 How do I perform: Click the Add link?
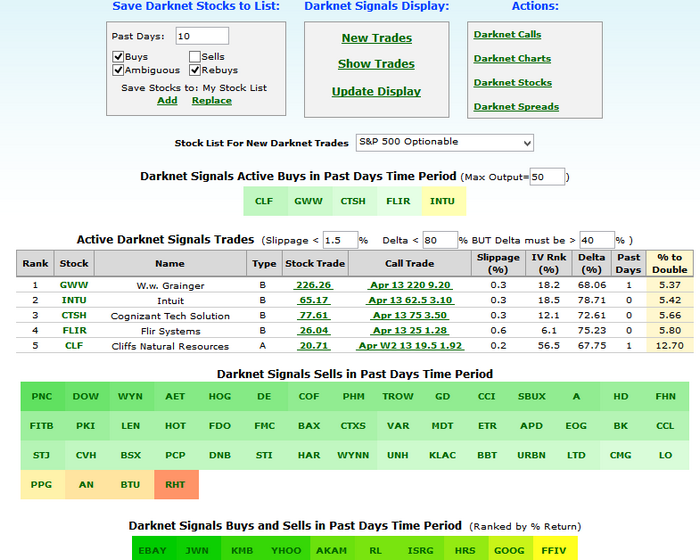[x=167, y=100]
